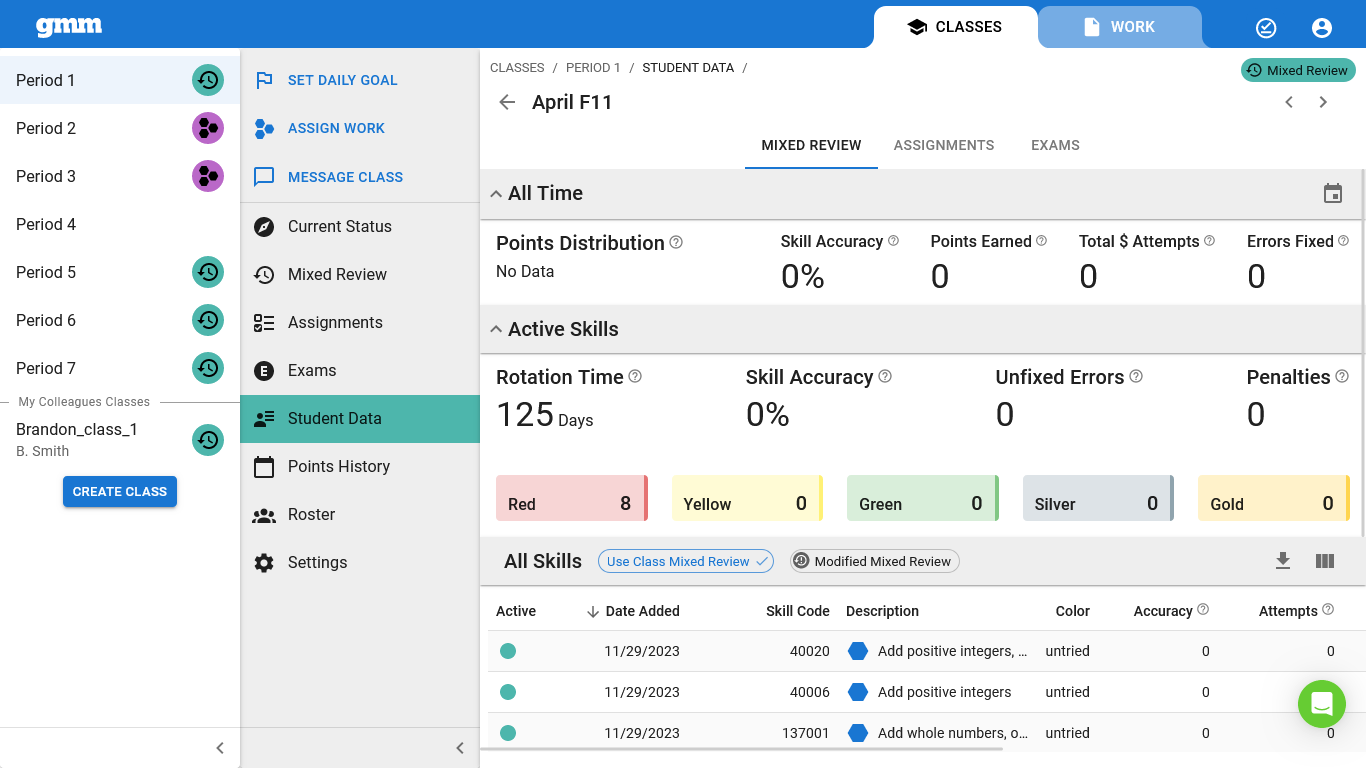
Task: Collapse the Active Skills section
Action: [496, 329]
